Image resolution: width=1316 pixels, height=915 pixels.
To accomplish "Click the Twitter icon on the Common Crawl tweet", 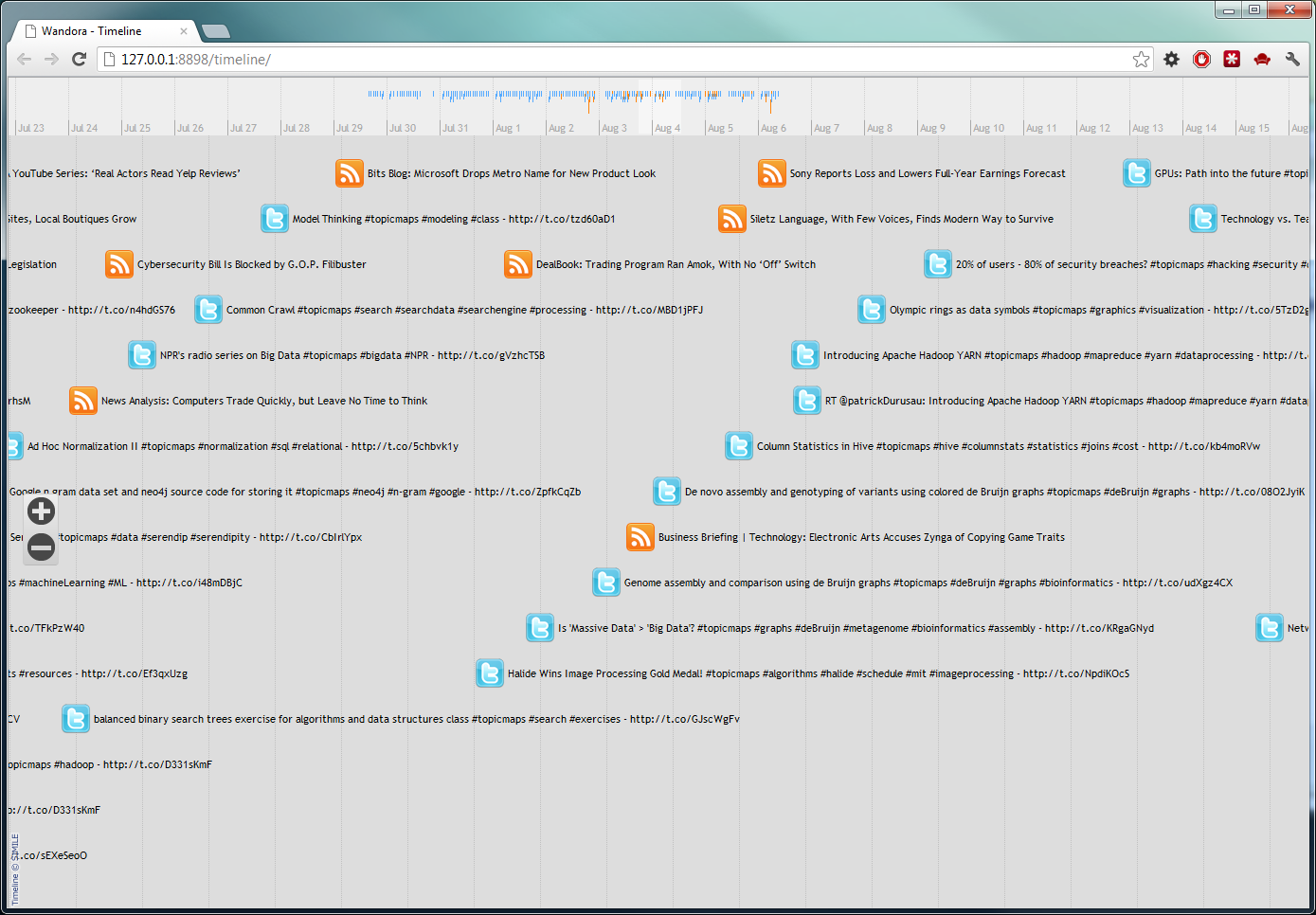I will (x=208, y=309).
